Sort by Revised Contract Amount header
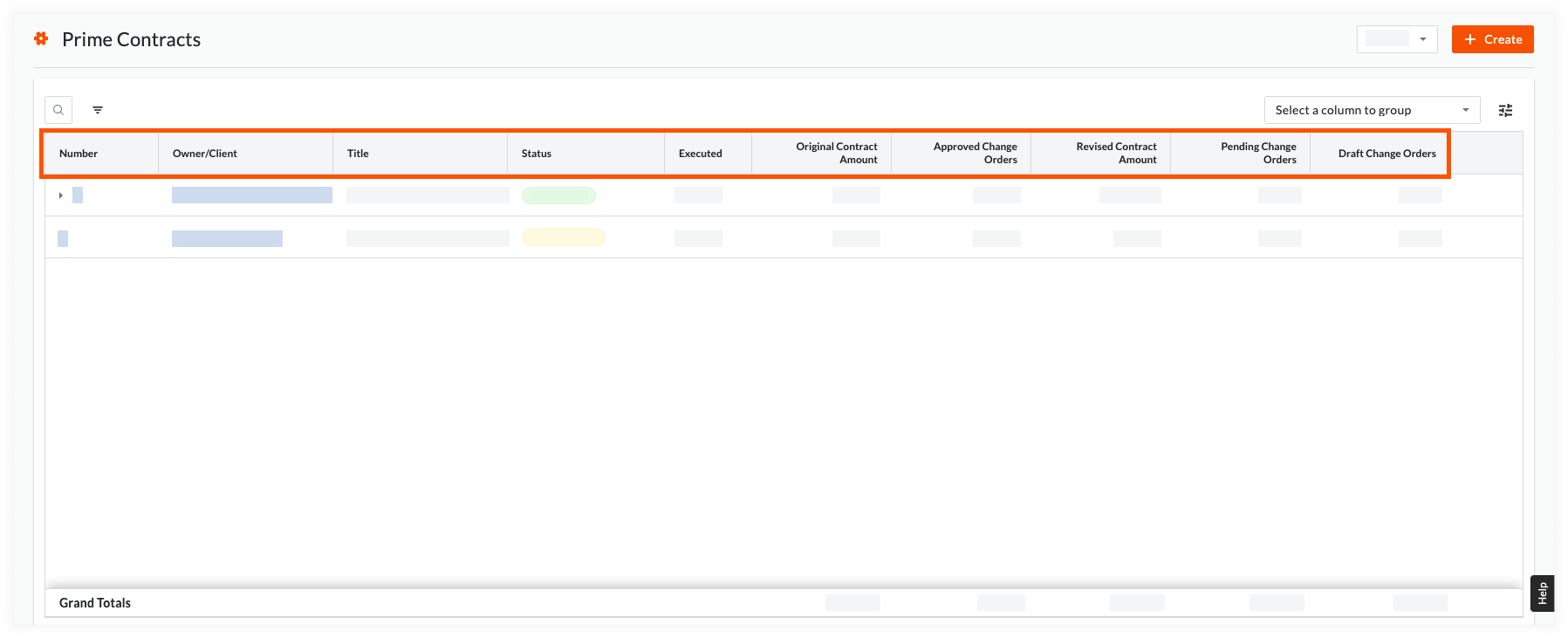This screenshot has width=1568, height=638. pyautogui.click(x=1101, y=154)
